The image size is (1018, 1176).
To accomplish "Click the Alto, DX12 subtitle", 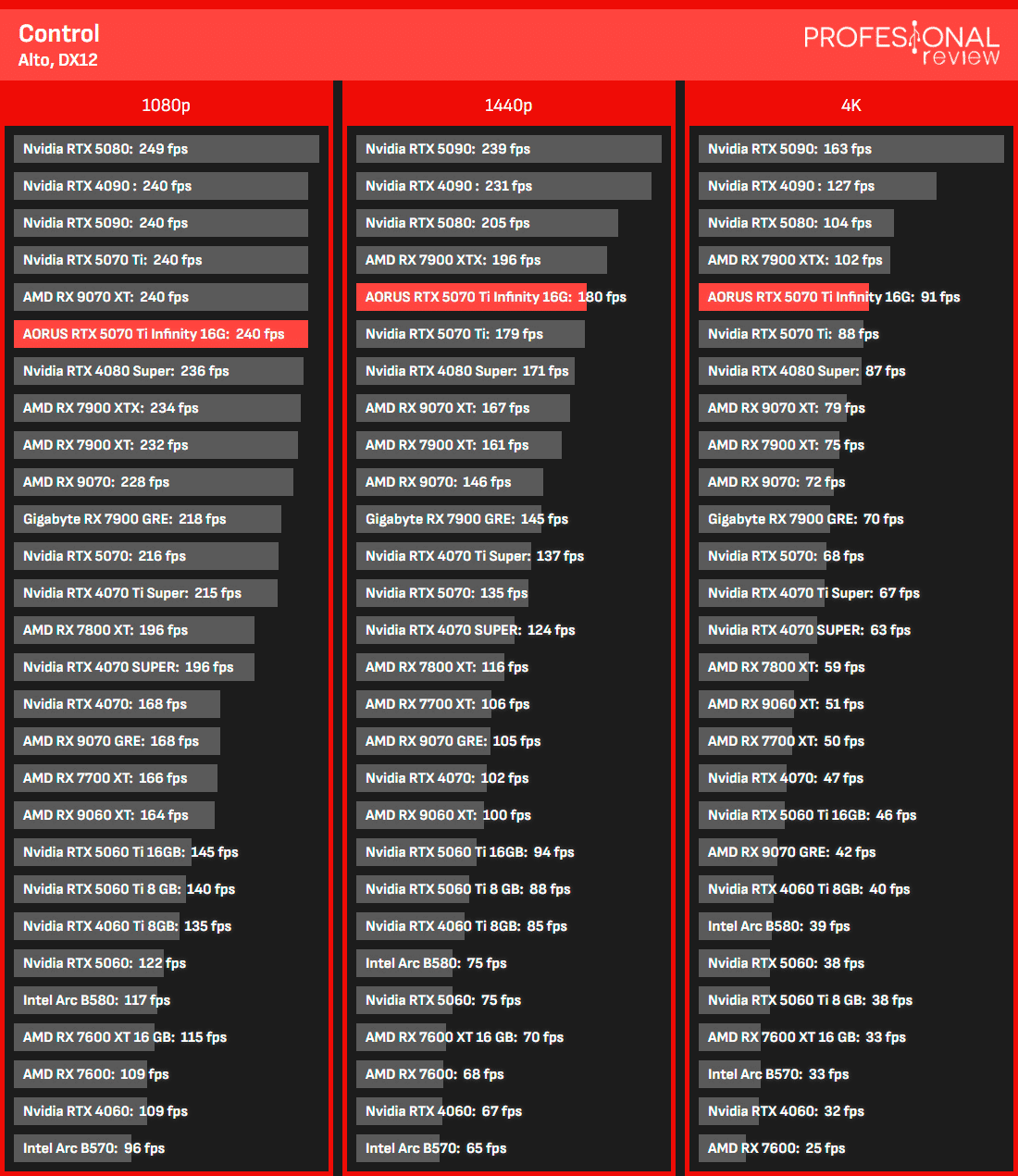I will pyautogui.click(x=57, y=60).
